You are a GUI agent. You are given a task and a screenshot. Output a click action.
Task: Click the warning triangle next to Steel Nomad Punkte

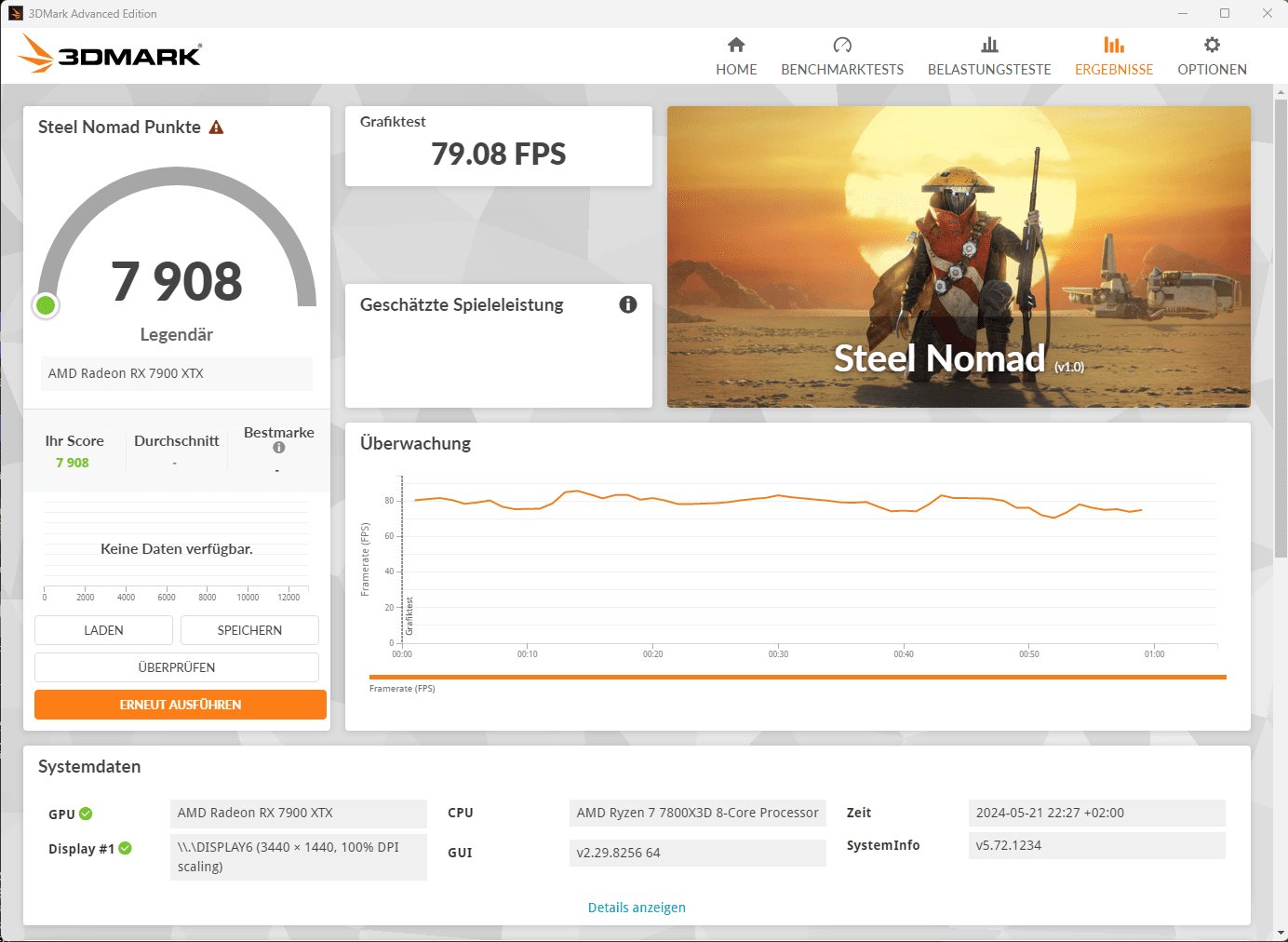point(217,128)
